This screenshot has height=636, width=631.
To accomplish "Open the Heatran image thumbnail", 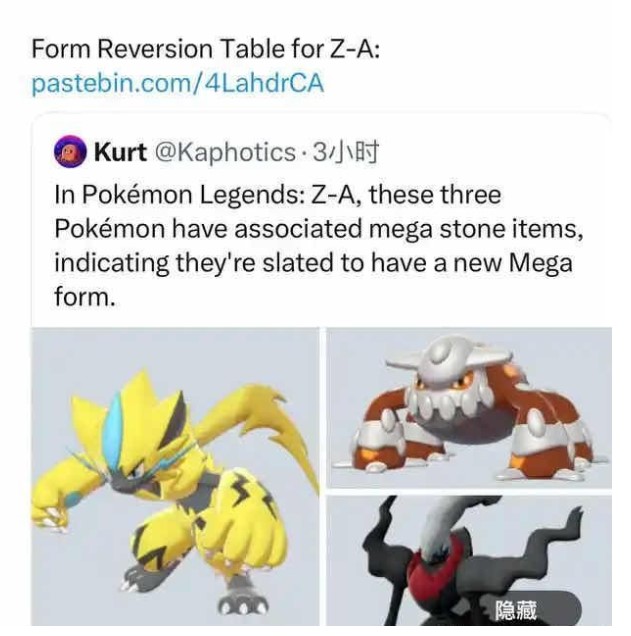I will pos(469,408).
